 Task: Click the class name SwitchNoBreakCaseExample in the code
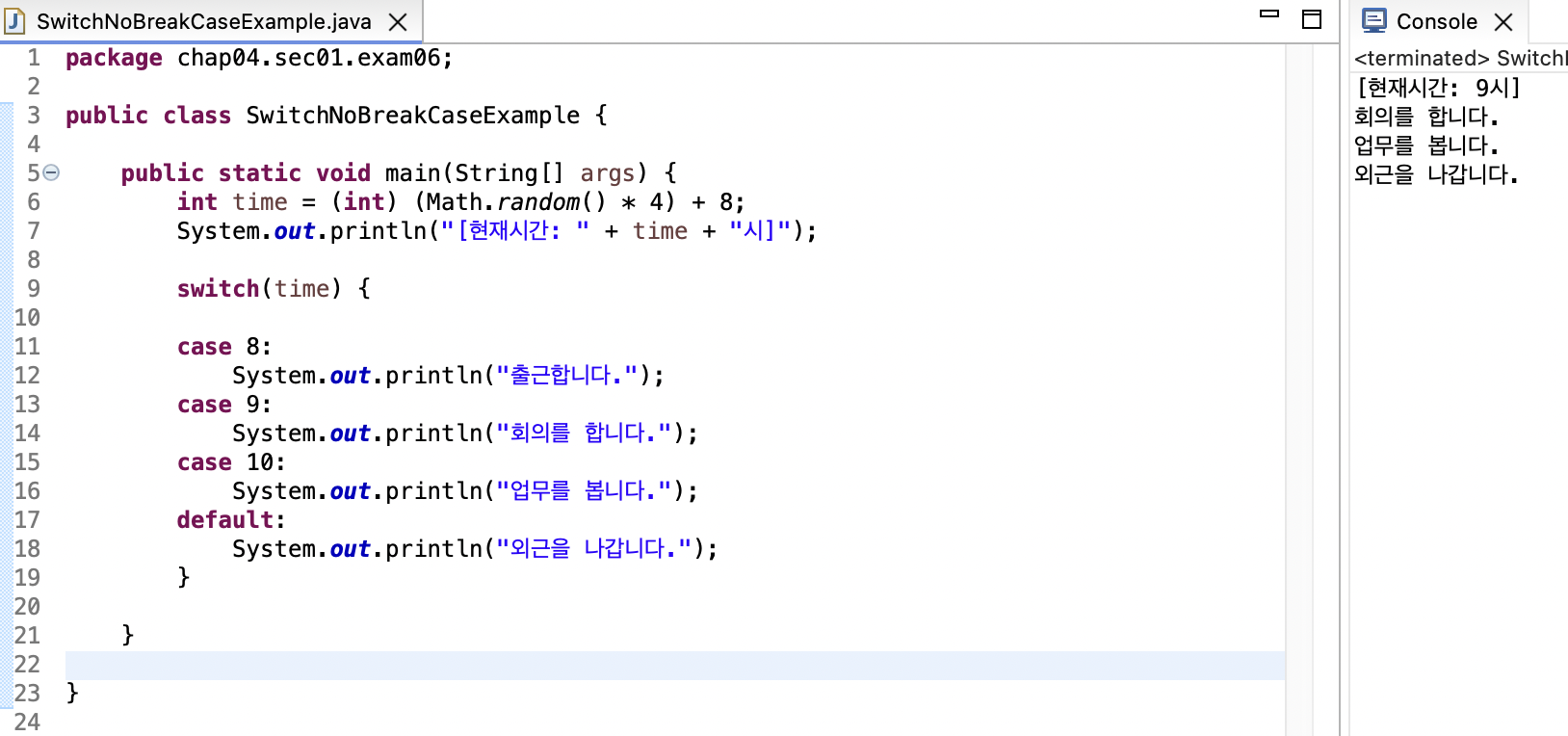413,116
